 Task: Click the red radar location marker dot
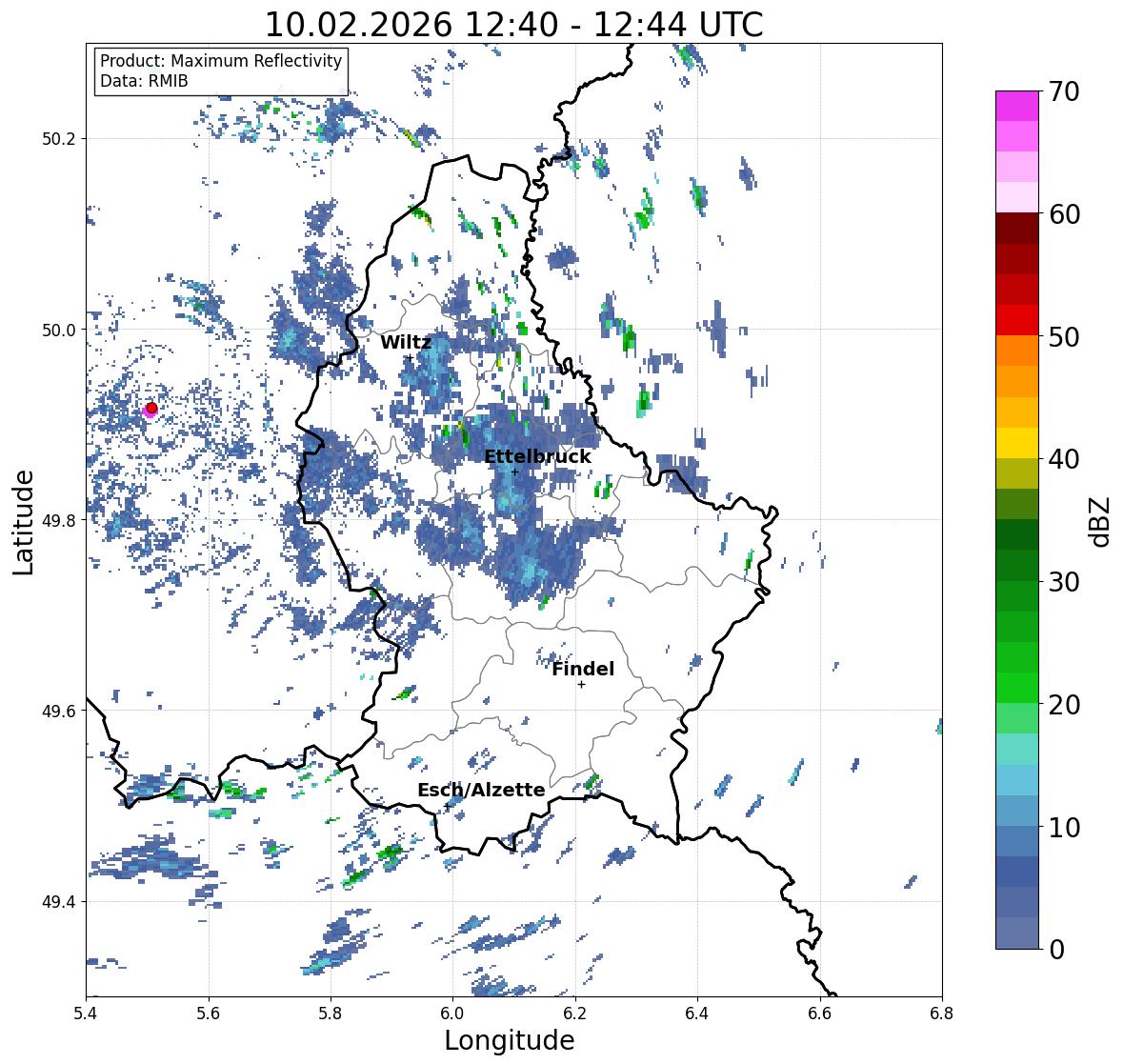[151, 408]
